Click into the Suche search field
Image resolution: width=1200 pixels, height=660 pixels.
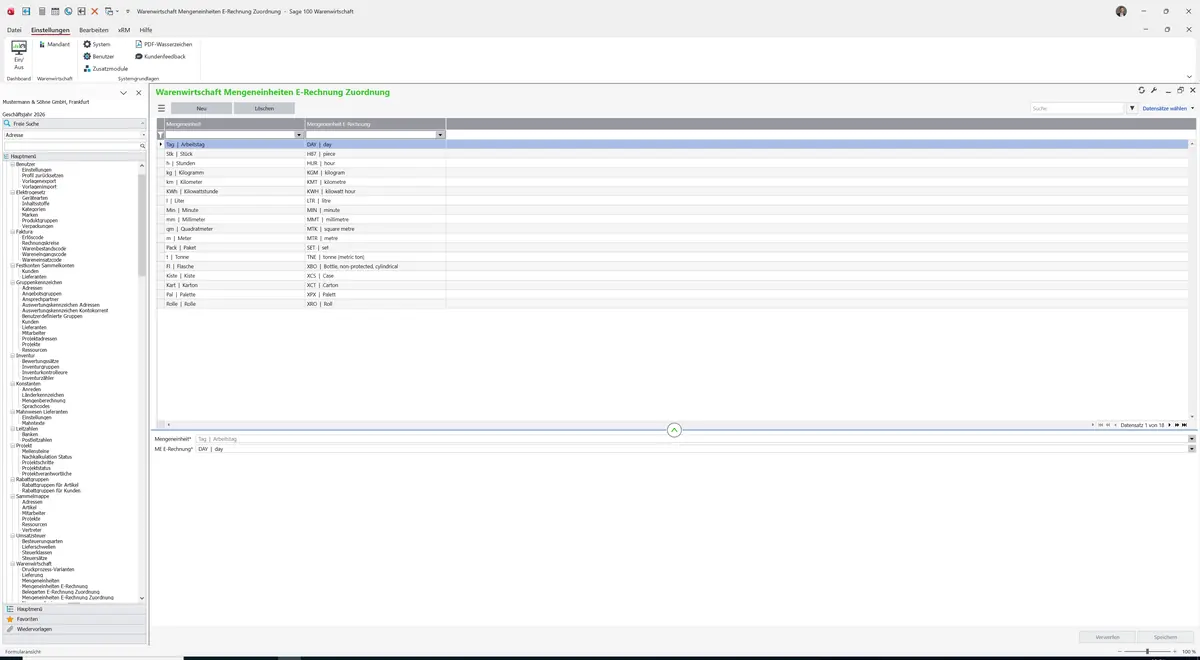click(1078, 108)
